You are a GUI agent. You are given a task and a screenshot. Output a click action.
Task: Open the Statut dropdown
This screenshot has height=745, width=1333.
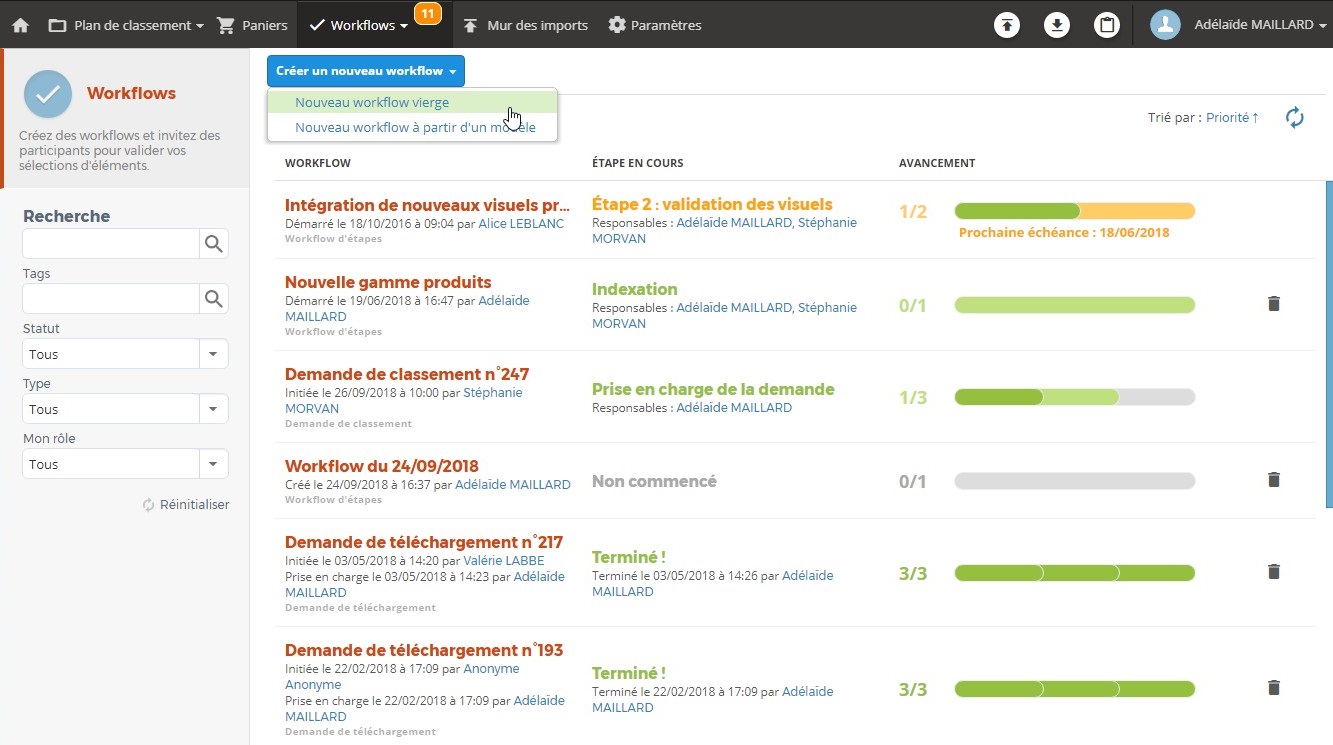[125, 354]
